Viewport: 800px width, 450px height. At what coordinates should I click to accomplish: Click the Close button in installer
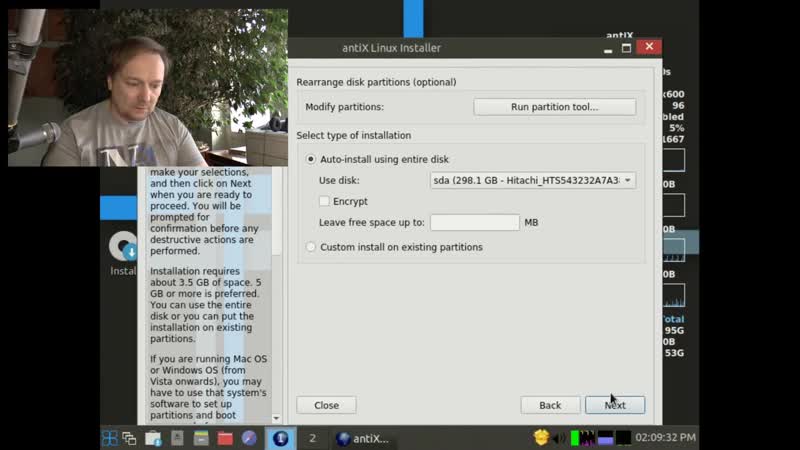327,405
